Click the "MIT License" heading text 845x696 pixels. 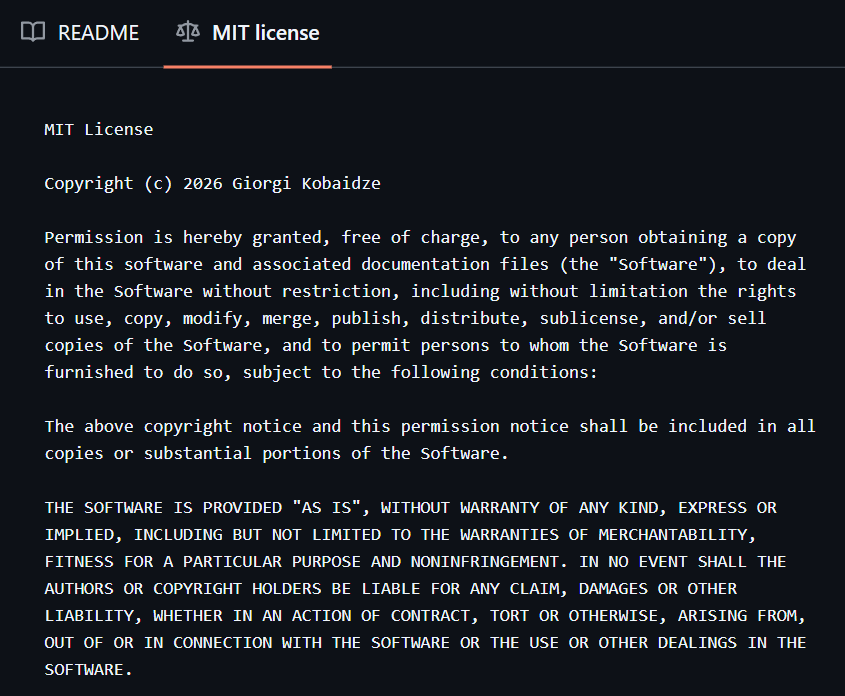coord(98,129)
